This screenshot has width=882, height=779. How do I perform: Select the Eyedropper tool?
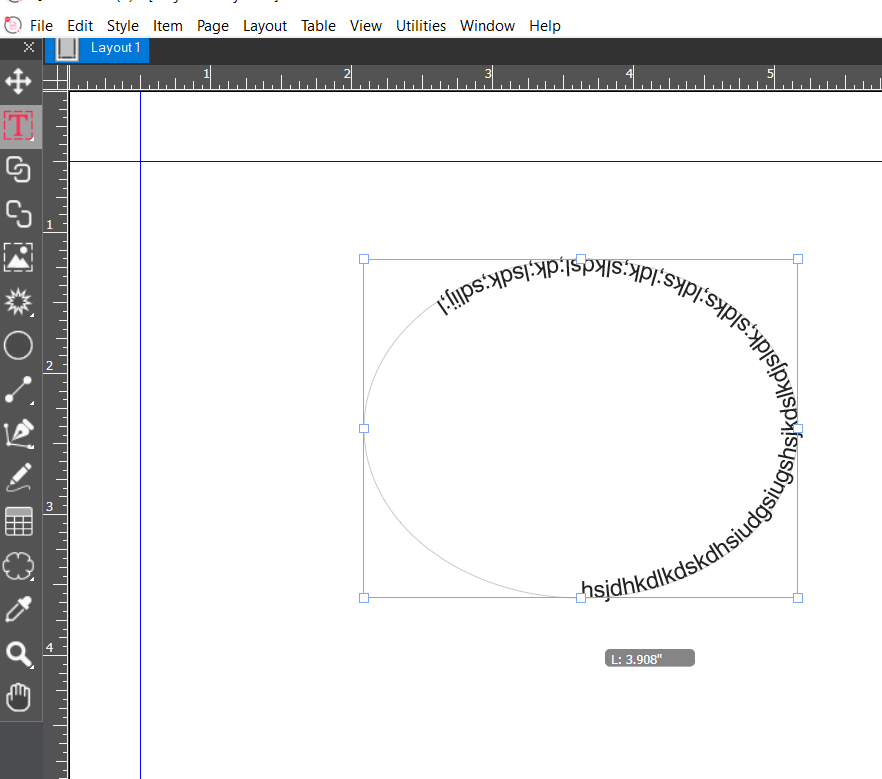click(x=20, y=609)
